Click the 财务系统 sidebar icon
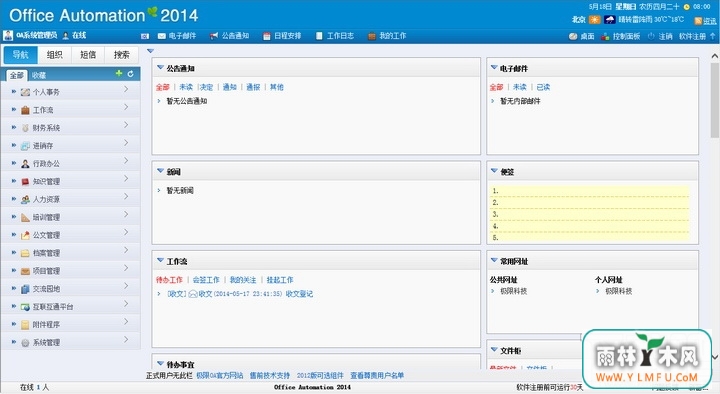The width and height of the screenshot is (720, 394). coord(25,128)
